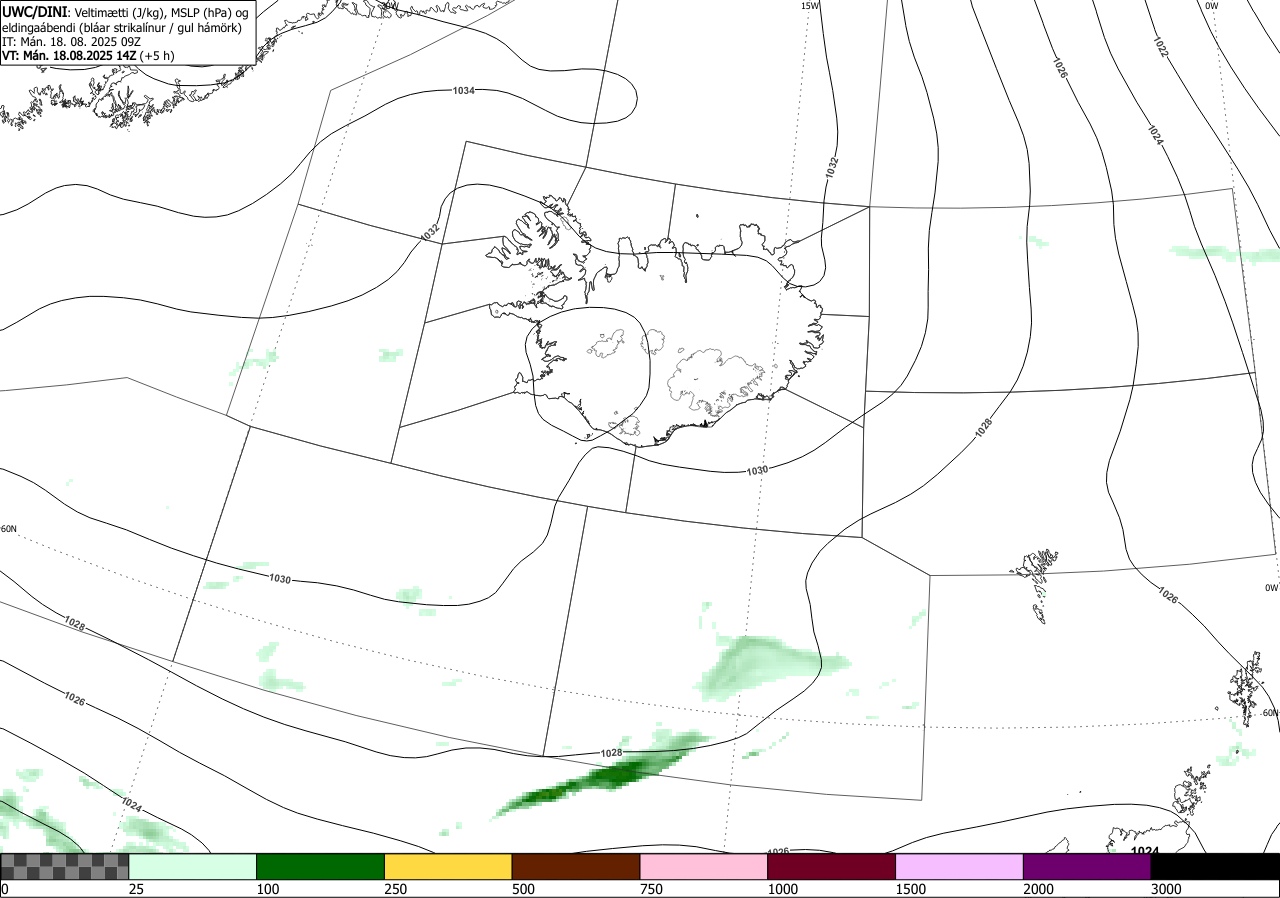This screenshot has width=1280, height=898.
Task: Choose the yellow 250–500 legend swatch
Action: 448,866
